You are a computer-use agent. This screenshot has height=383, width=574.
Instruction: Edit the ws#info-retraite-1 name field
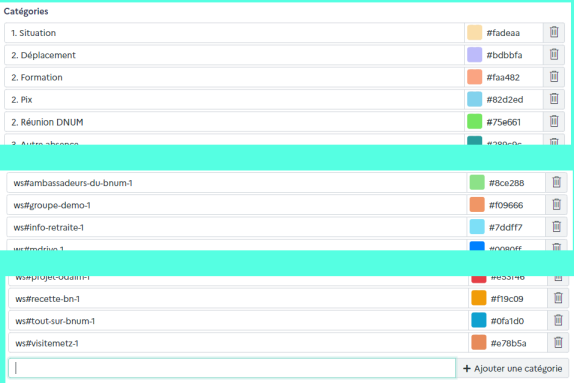point(237,227)
